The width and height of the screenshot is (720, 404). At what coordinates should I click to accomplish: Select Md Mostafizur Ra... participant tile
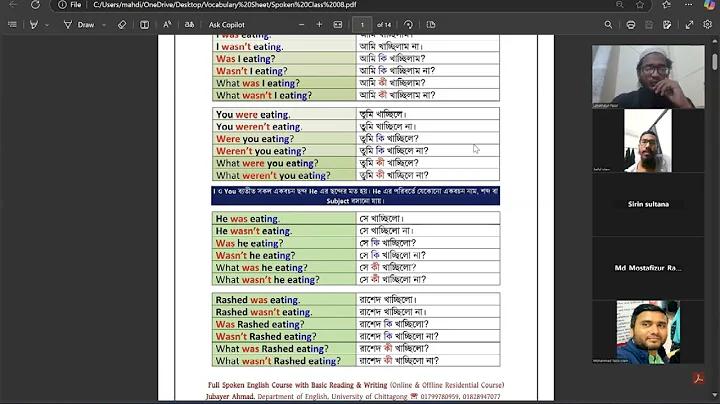point(648,268)
